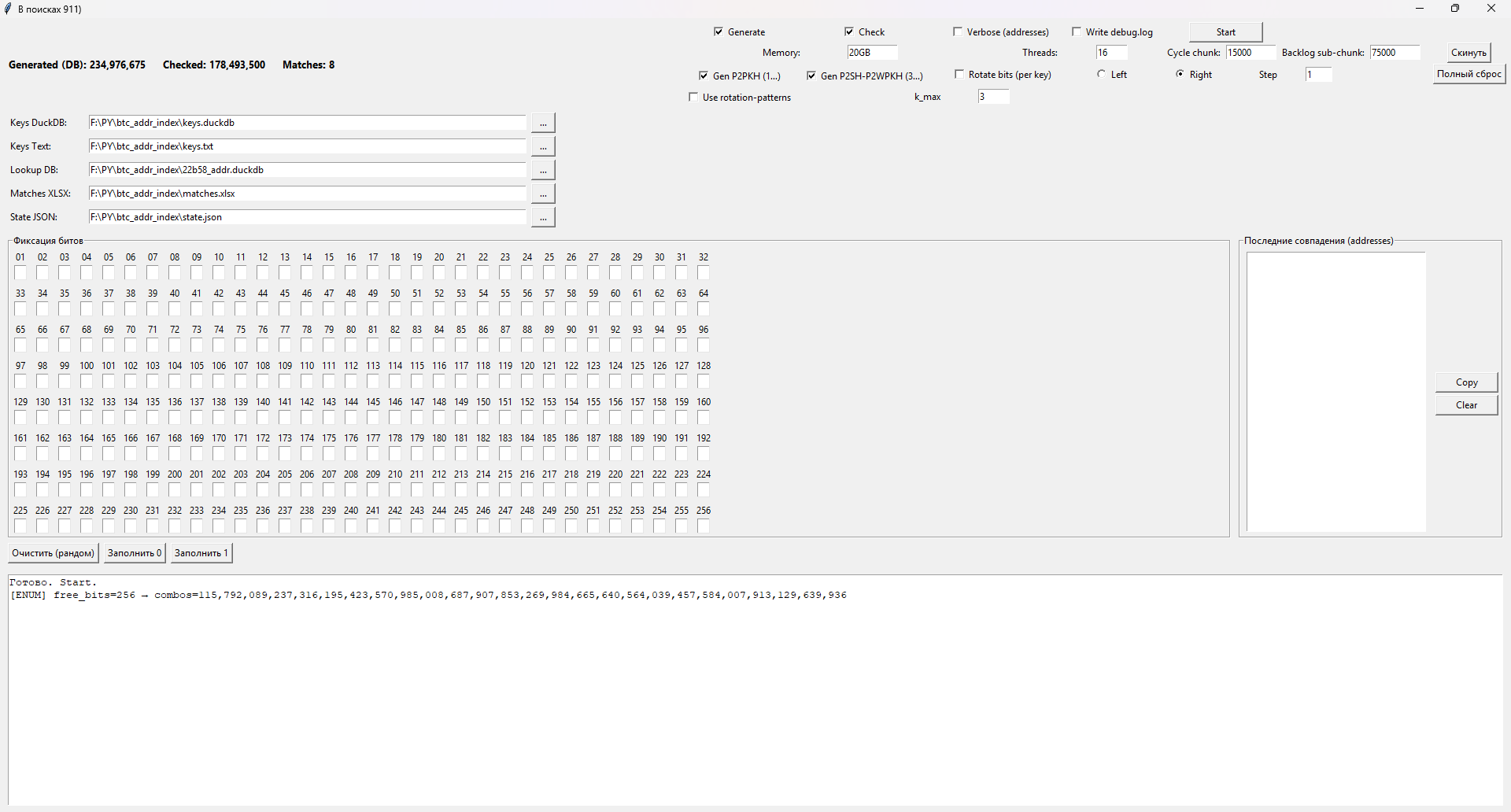
Task: Select the Right rotation radio button
Action: click(1180, 74)
